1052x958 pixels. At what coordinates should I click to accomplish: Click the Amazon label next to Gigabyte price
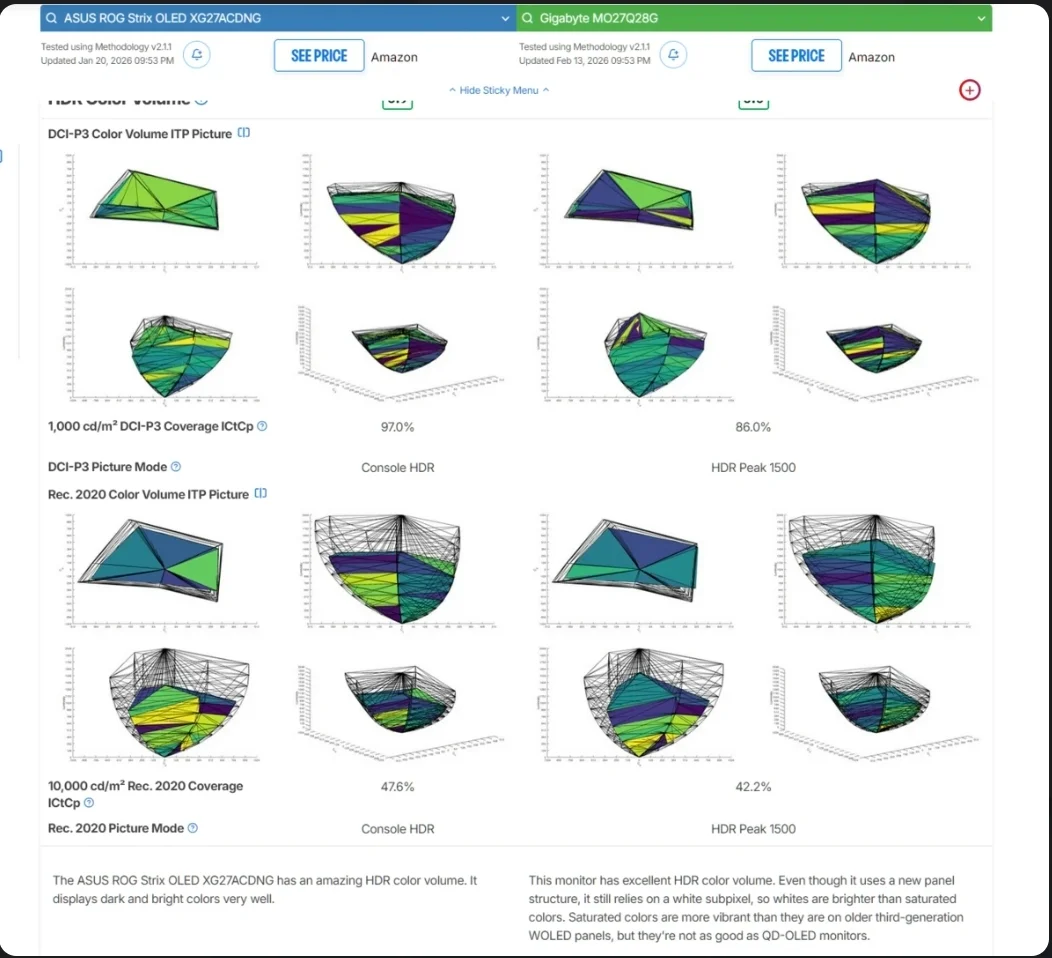point(871,58)
